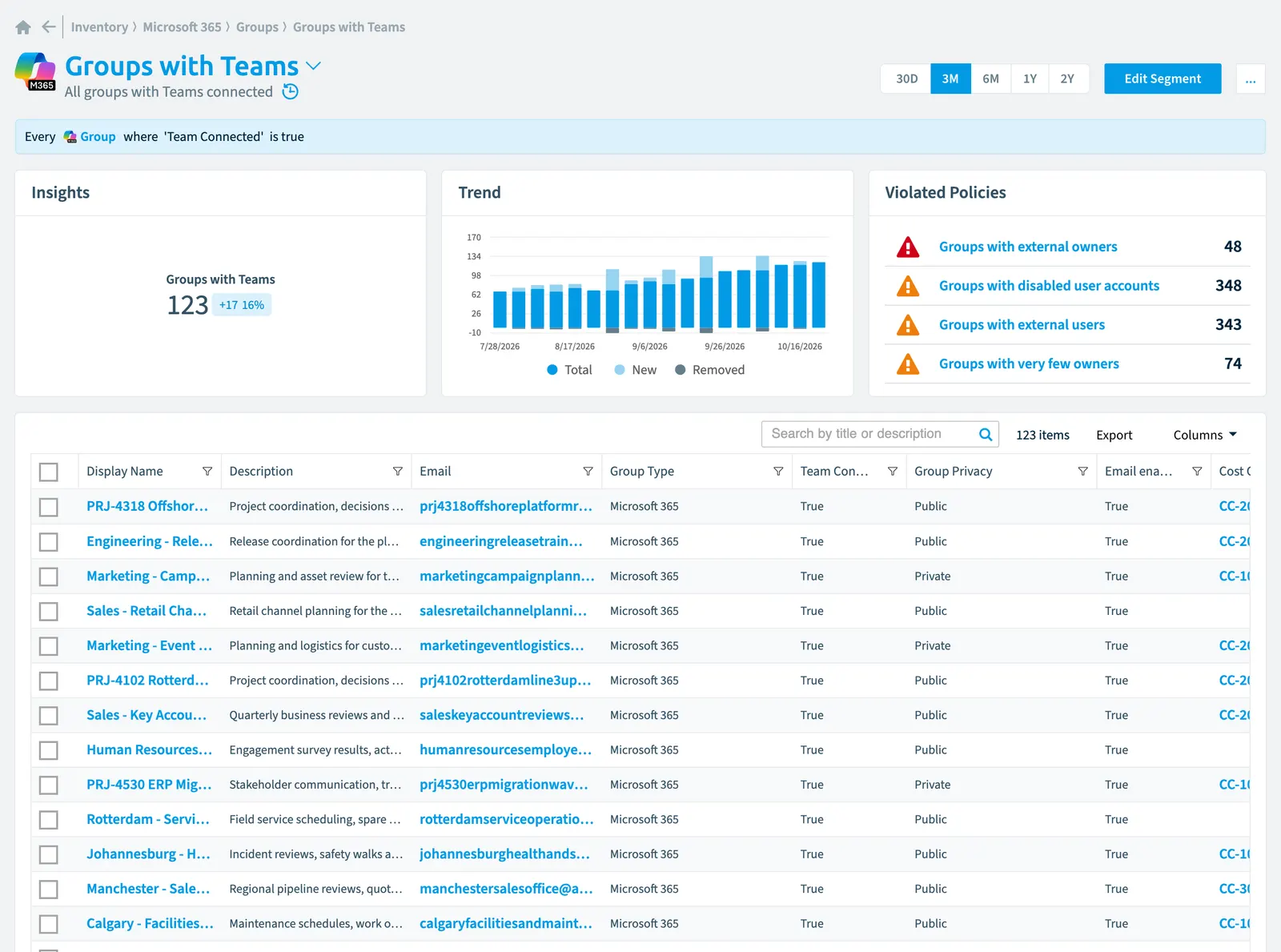Open the more options ellipsis menu
This screenshot has width=1281, height=952.
pyautogui.click(x=1251, y=78)
